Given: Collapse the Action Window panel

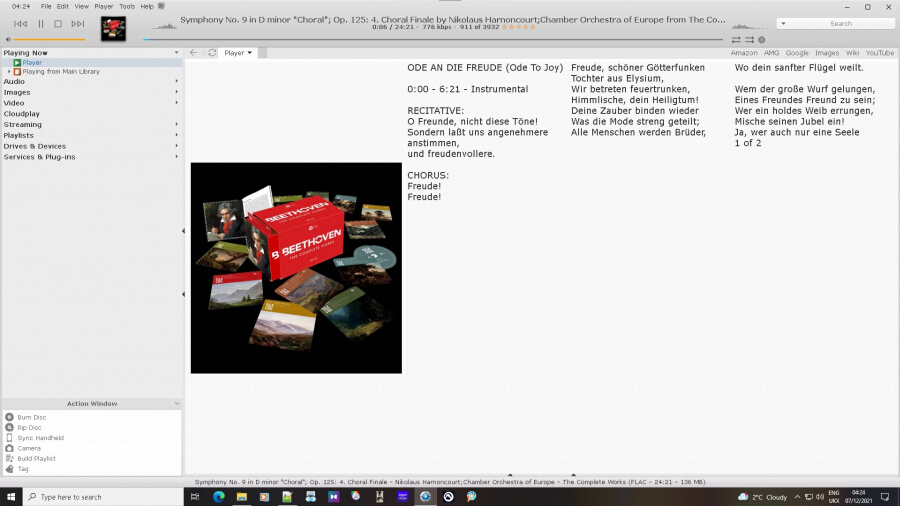Looking at the screenshot, I should coord(176,404).
